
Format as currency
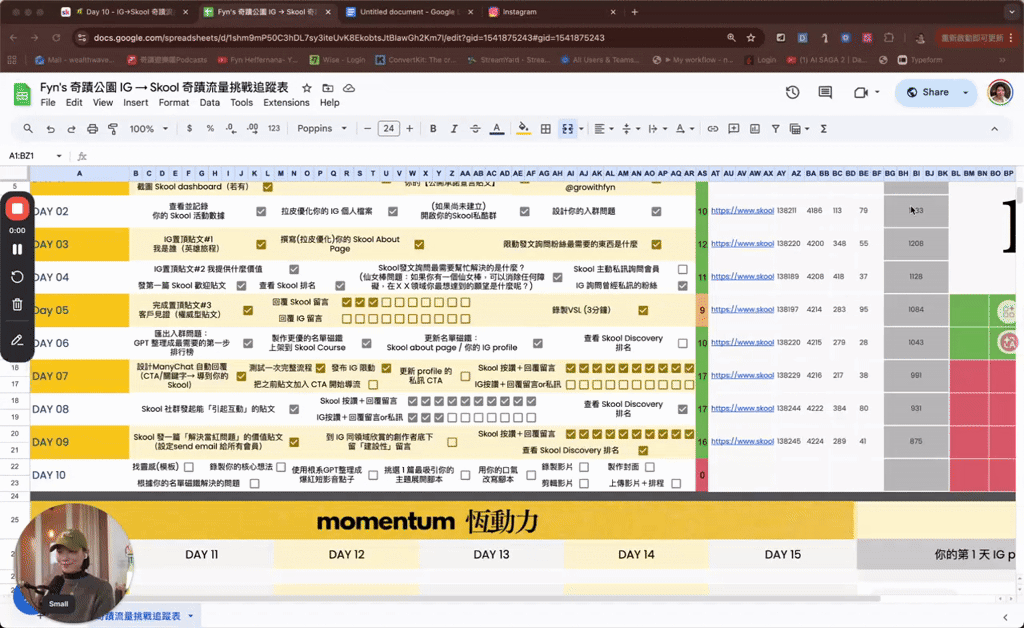(189, 129)
